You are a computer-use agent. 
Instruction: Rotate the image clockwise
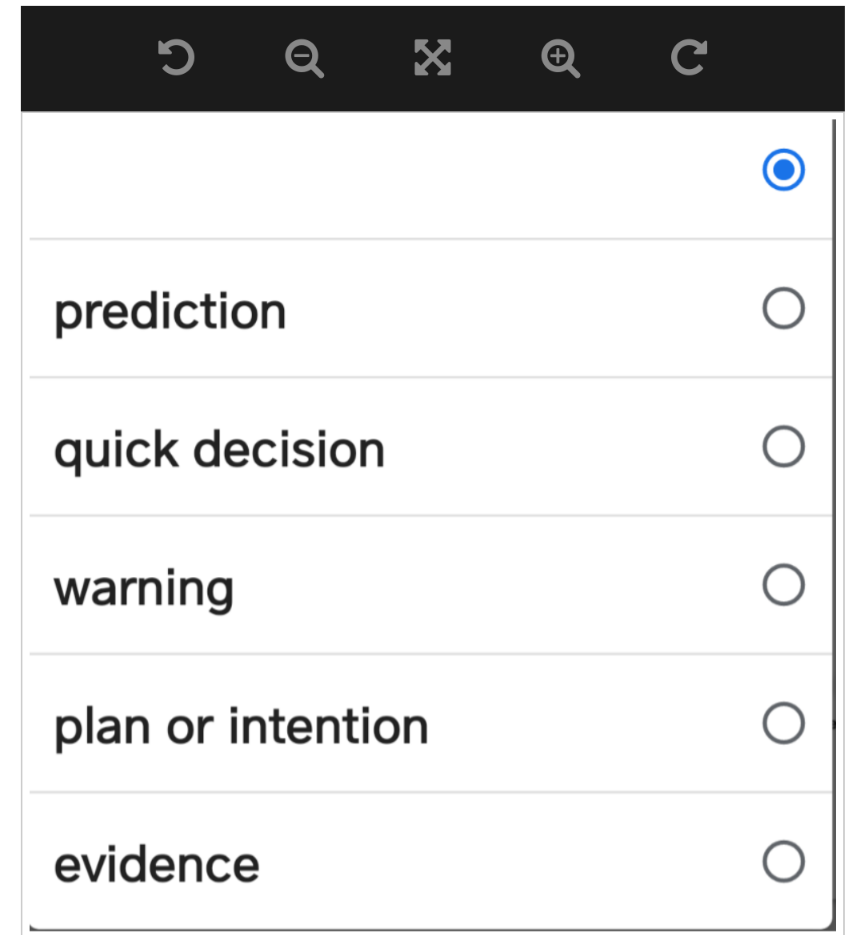point(688,58)
